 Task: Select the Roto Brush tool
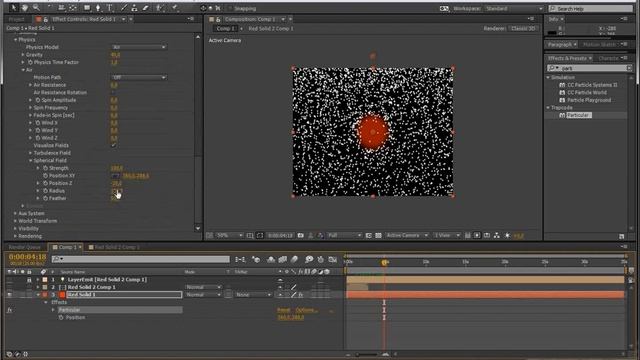[160, 8]
